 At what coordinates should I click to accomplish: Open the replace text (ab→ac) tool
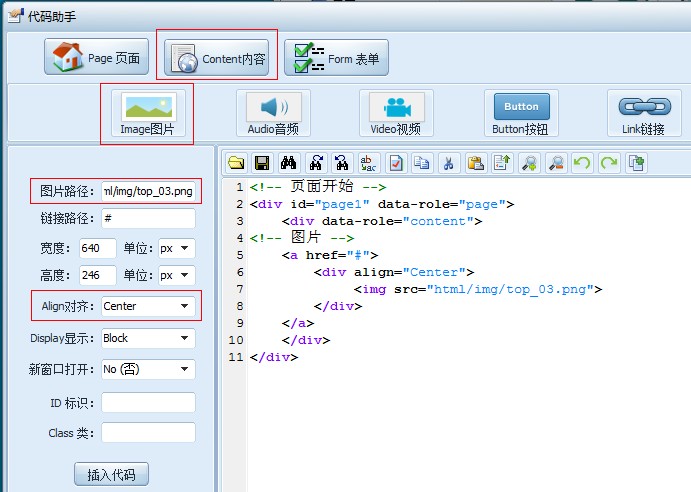[369, 163]
